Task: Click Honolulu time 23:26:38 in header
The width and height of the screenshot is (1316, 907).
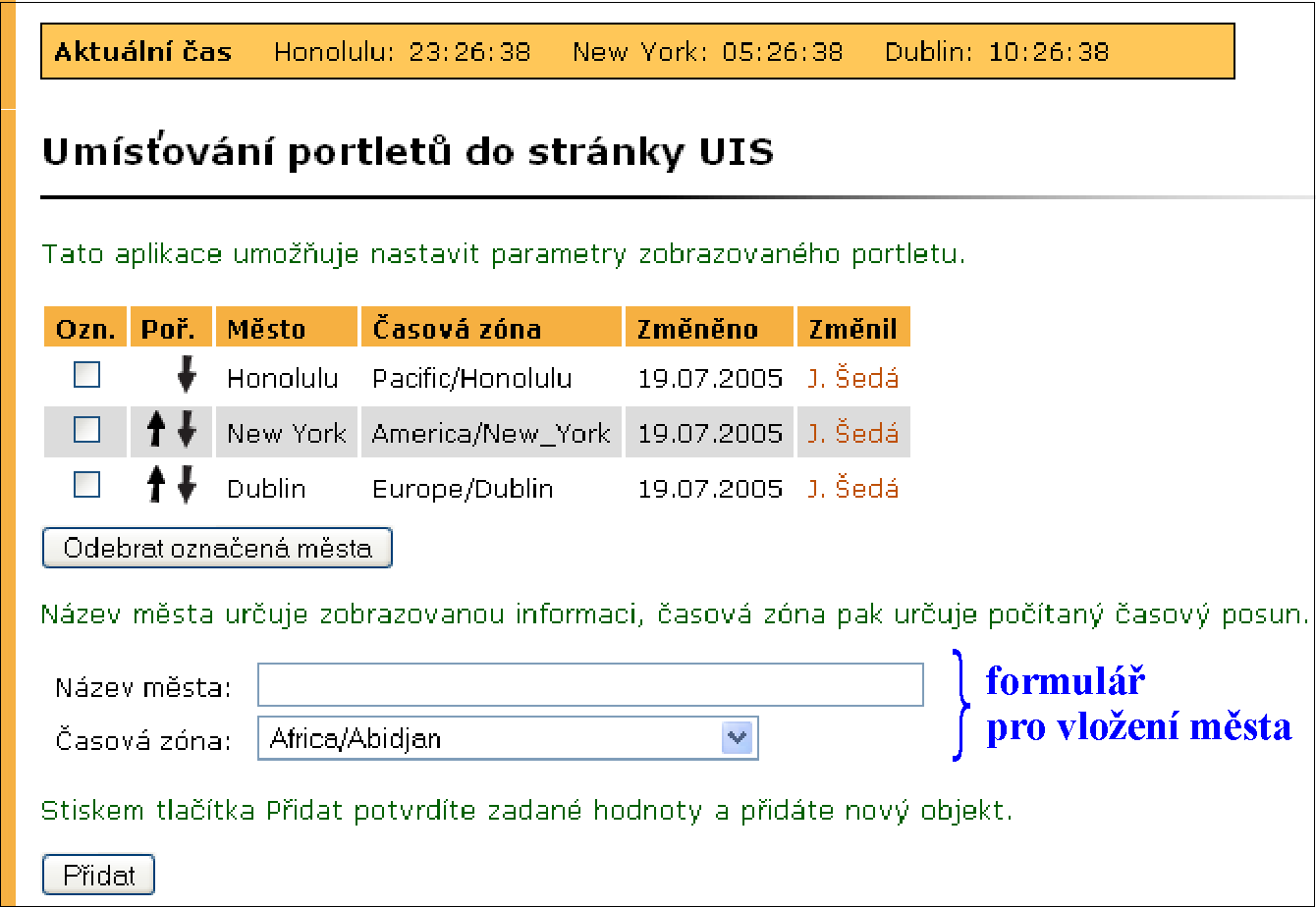Action: click(469, 51)
